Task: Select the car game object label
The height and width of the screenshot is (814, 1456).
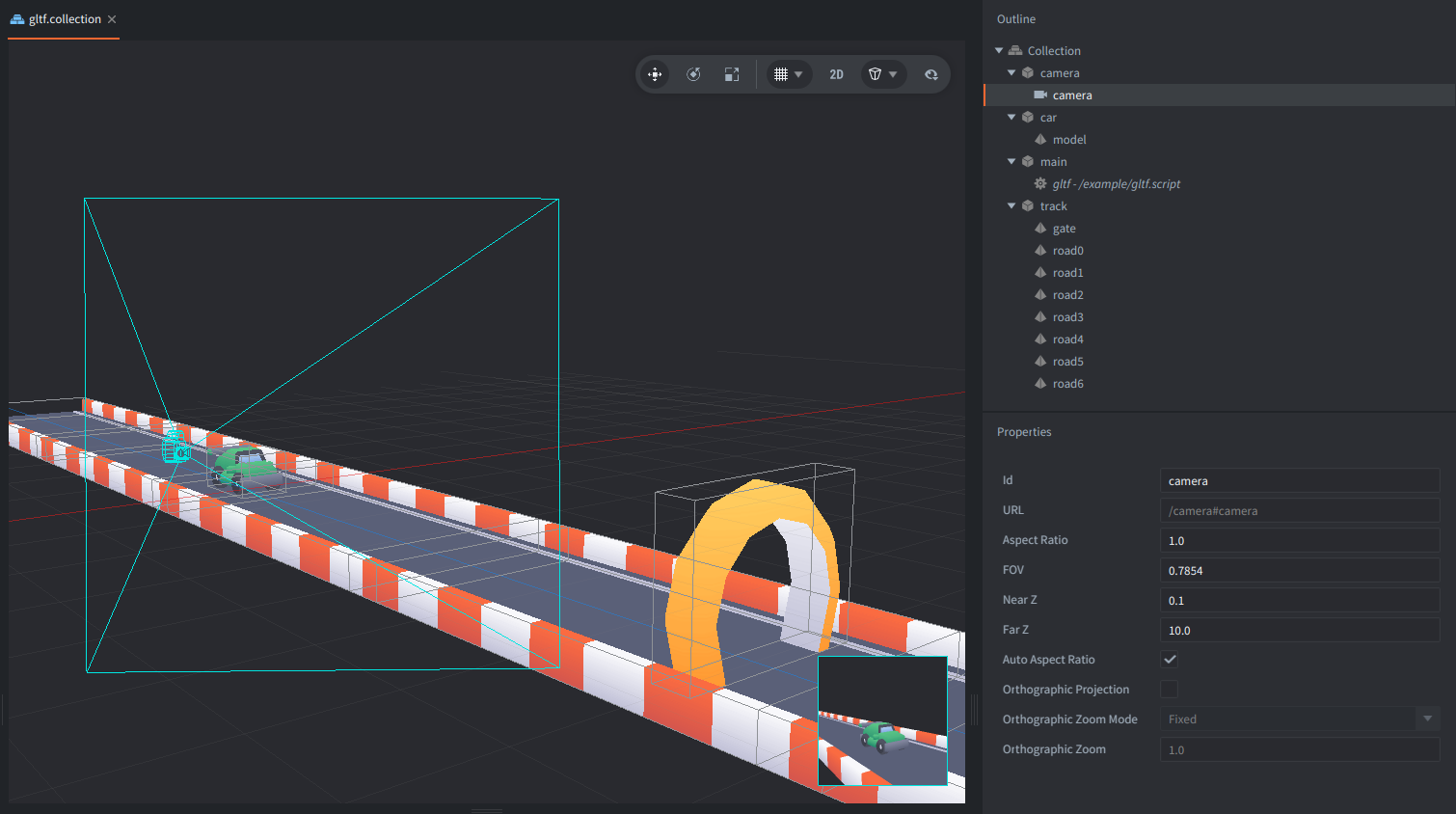Action: coord(1048,118)
